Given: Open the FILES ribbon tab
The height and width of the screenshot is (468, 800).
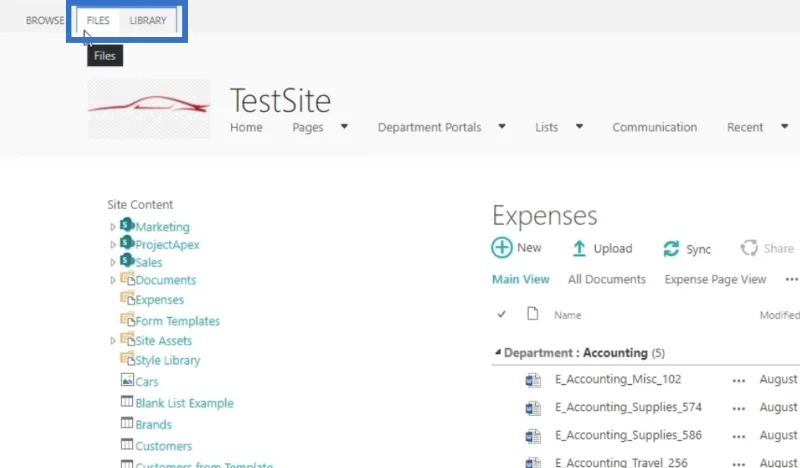Looking at the screenshot, I should click(98, 20).
